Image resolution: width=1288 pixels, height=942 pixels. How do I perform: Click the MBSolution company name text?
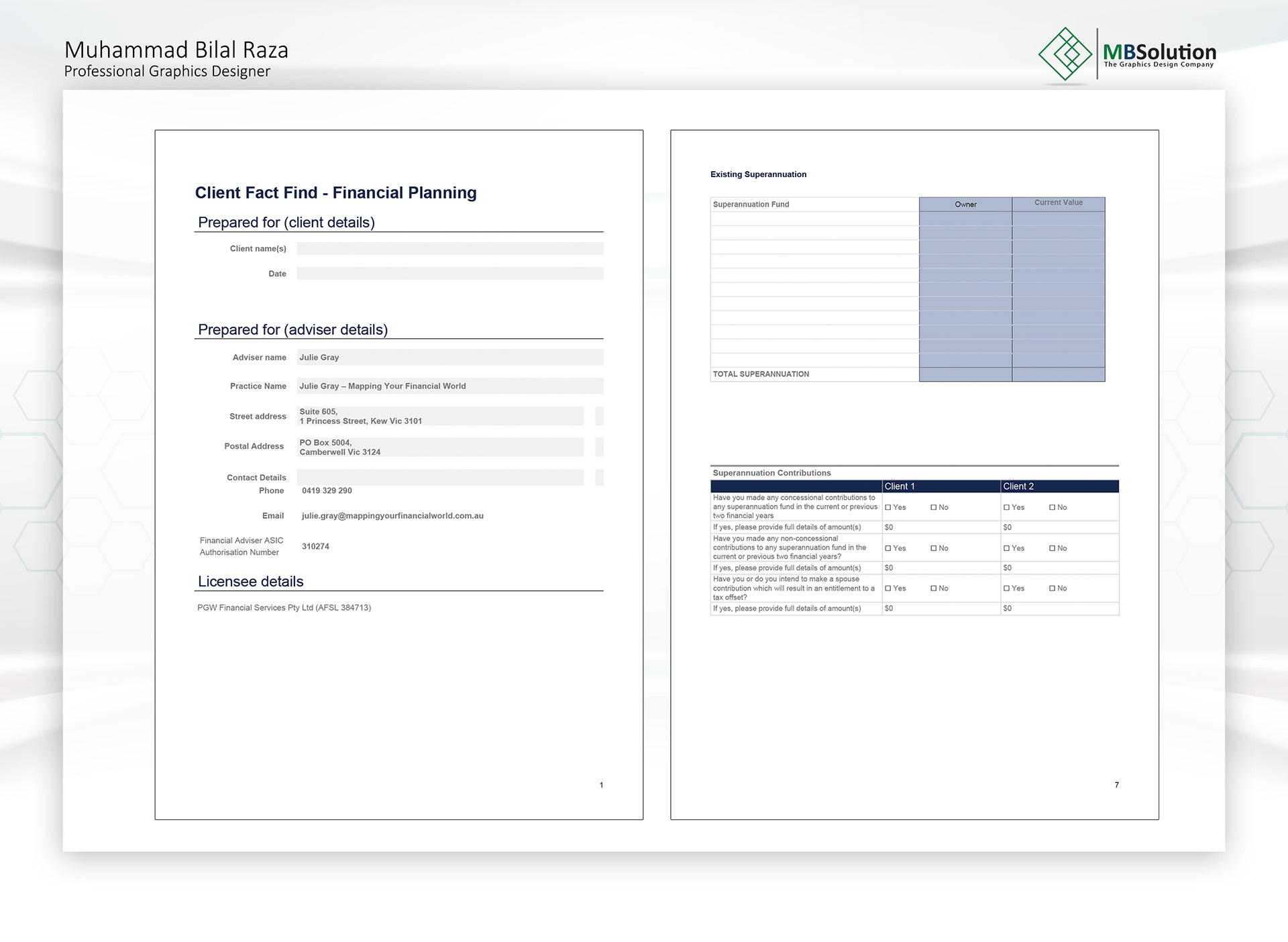click(1159, 52)
